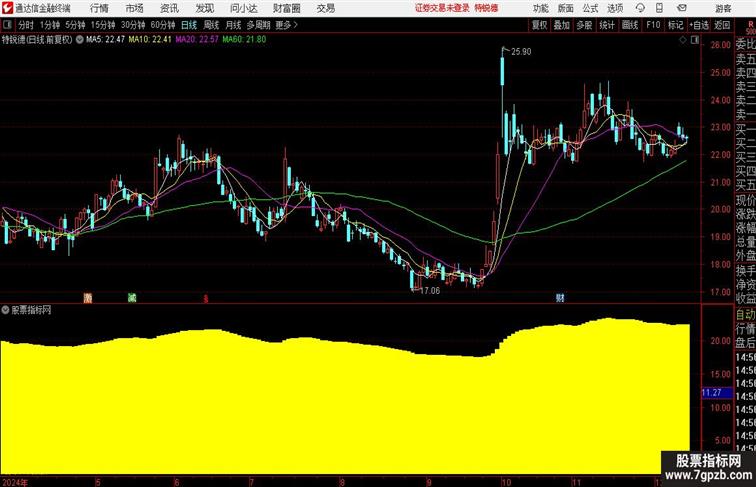Open the 公式 menu
Viewport: 756px width, 487px height.
click(590, 8)
